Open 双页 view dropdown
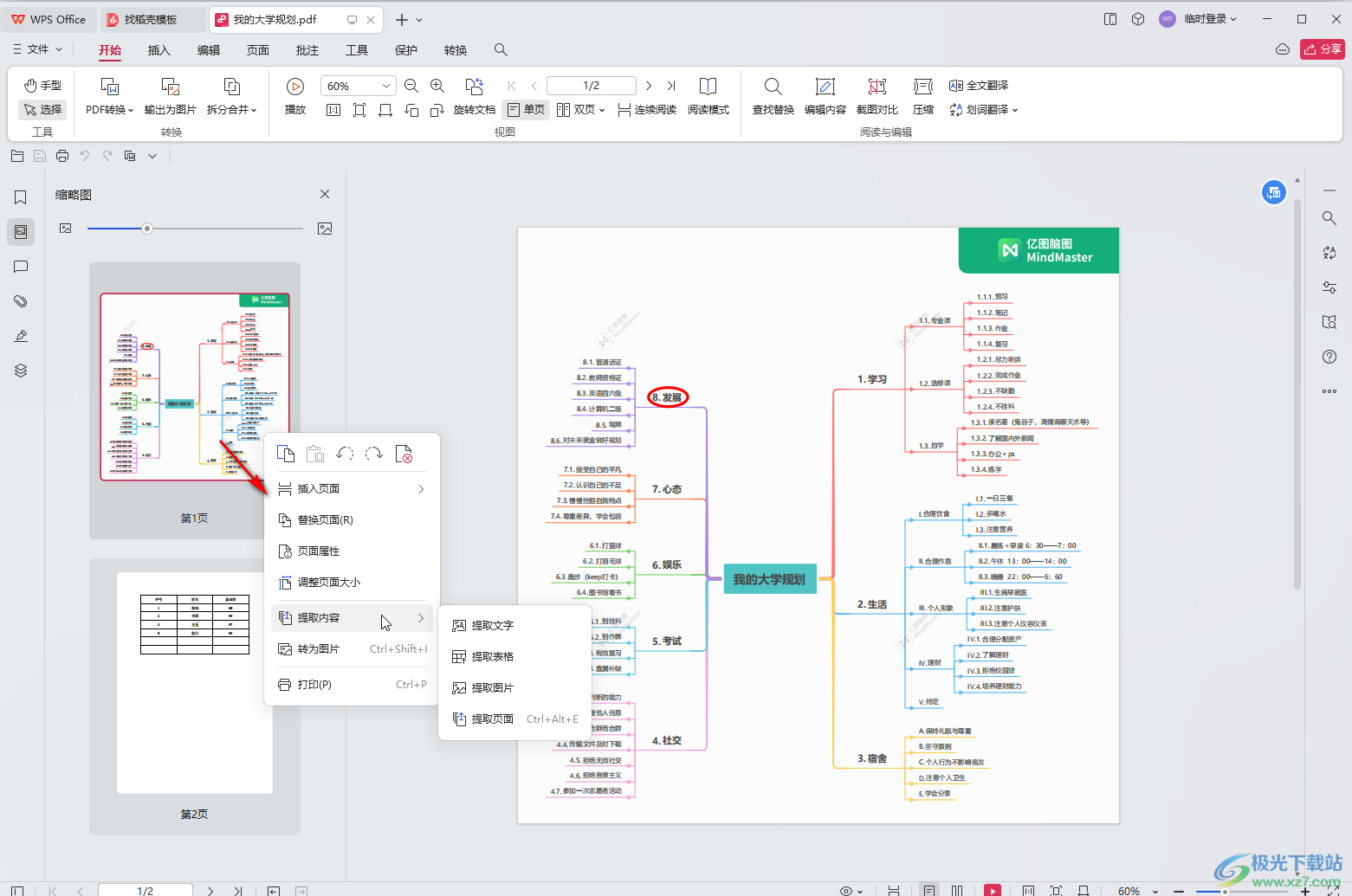This screenshot has width=1352, height=896. (580, 109)
